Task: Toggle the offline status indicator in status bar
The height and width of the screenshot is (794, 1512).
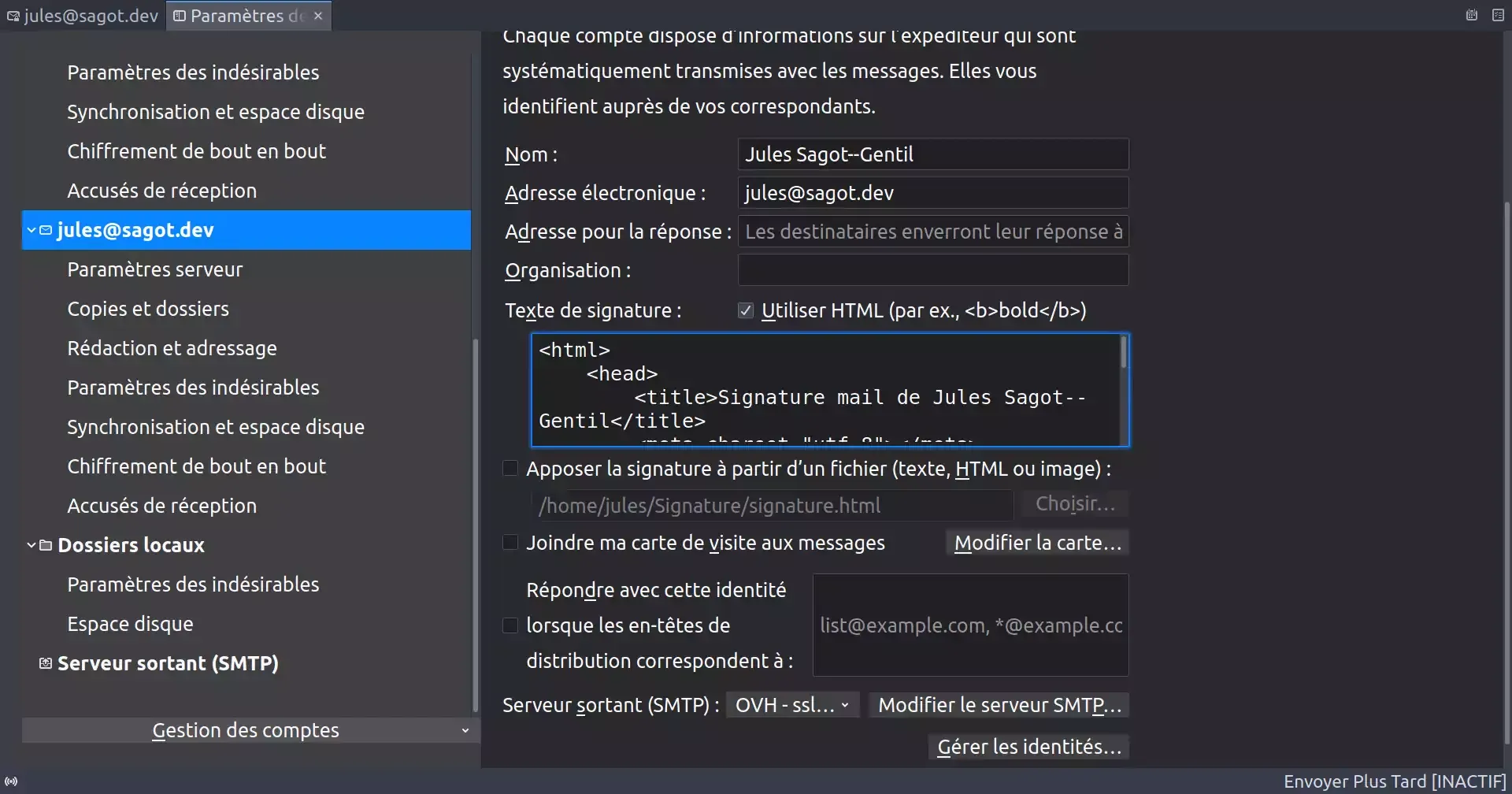Action: (12, 781)
